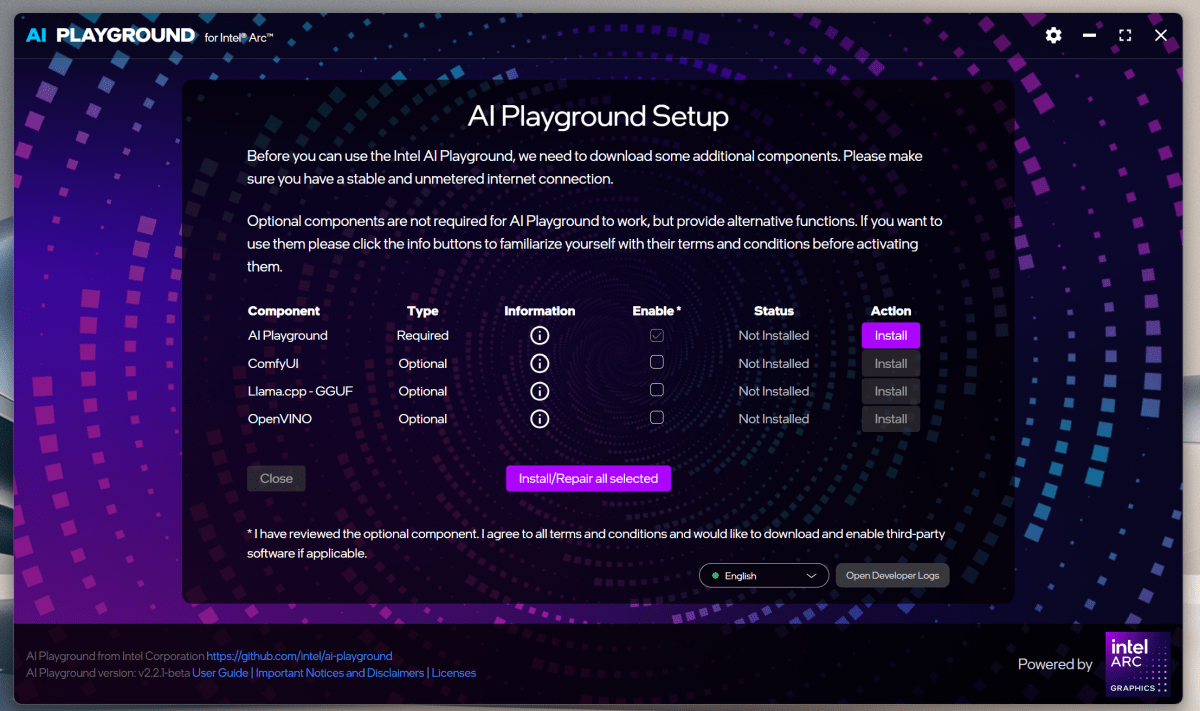1200x711 pixels.
Task: Open Important Notices and Disclaimers link
Action: 340,673
